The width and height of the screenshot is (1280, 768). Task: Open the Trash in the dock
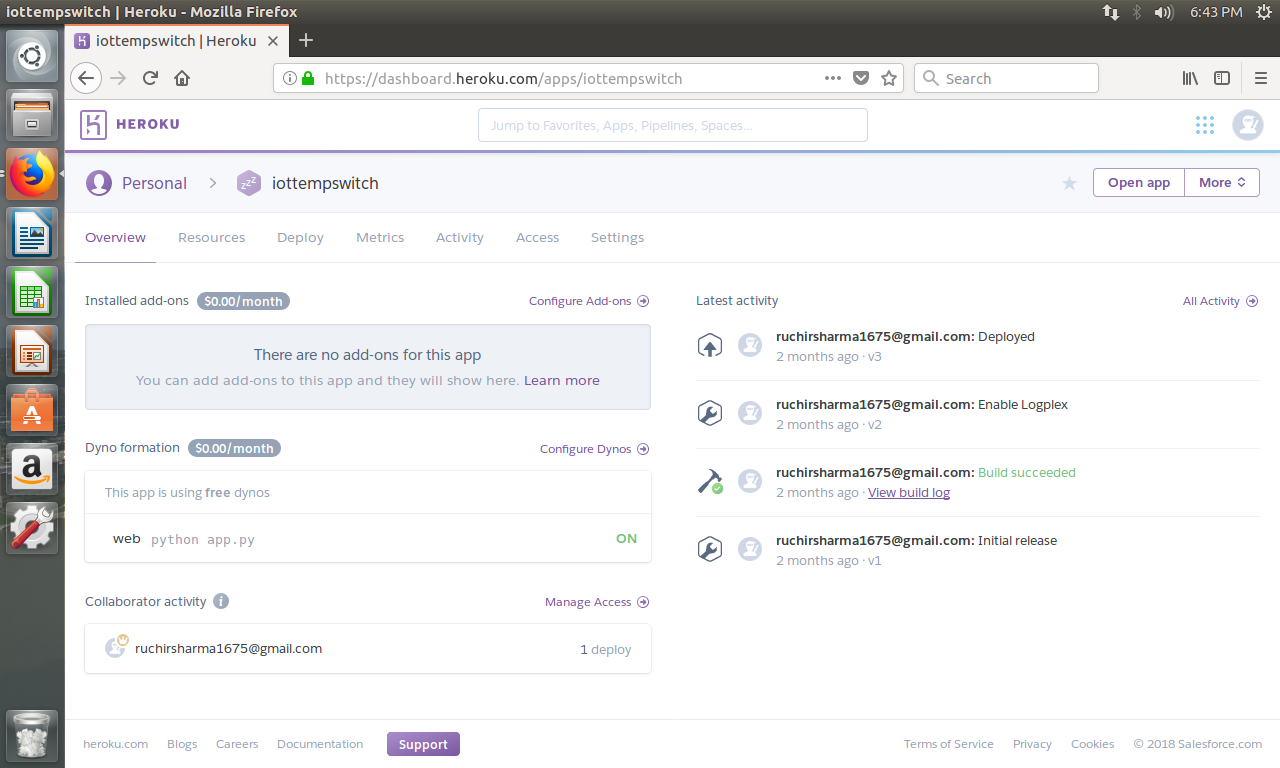(x=33, y=735)
